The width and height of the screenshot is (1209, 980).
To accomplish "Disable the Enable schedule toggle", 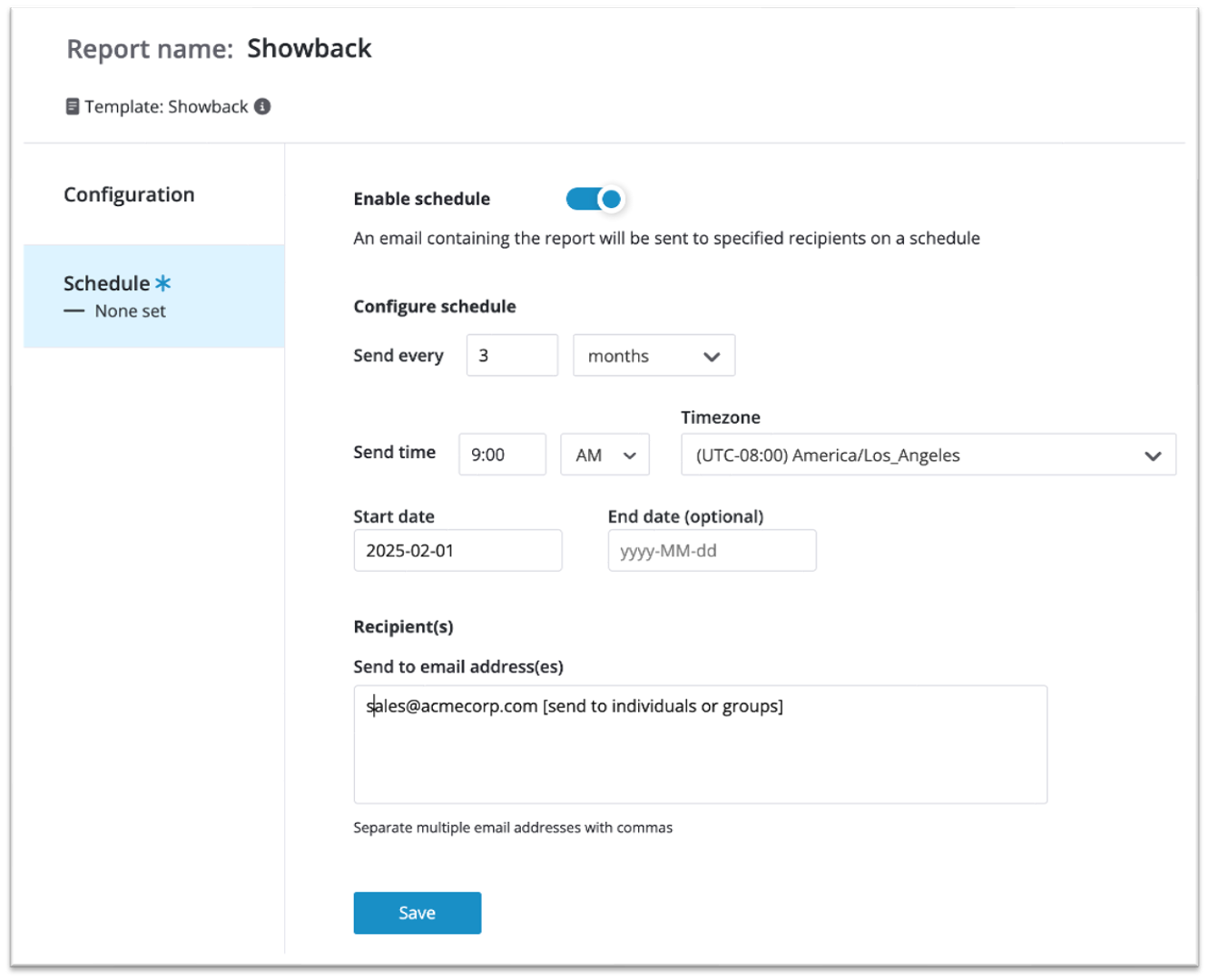I will click(x=595, y=199).
